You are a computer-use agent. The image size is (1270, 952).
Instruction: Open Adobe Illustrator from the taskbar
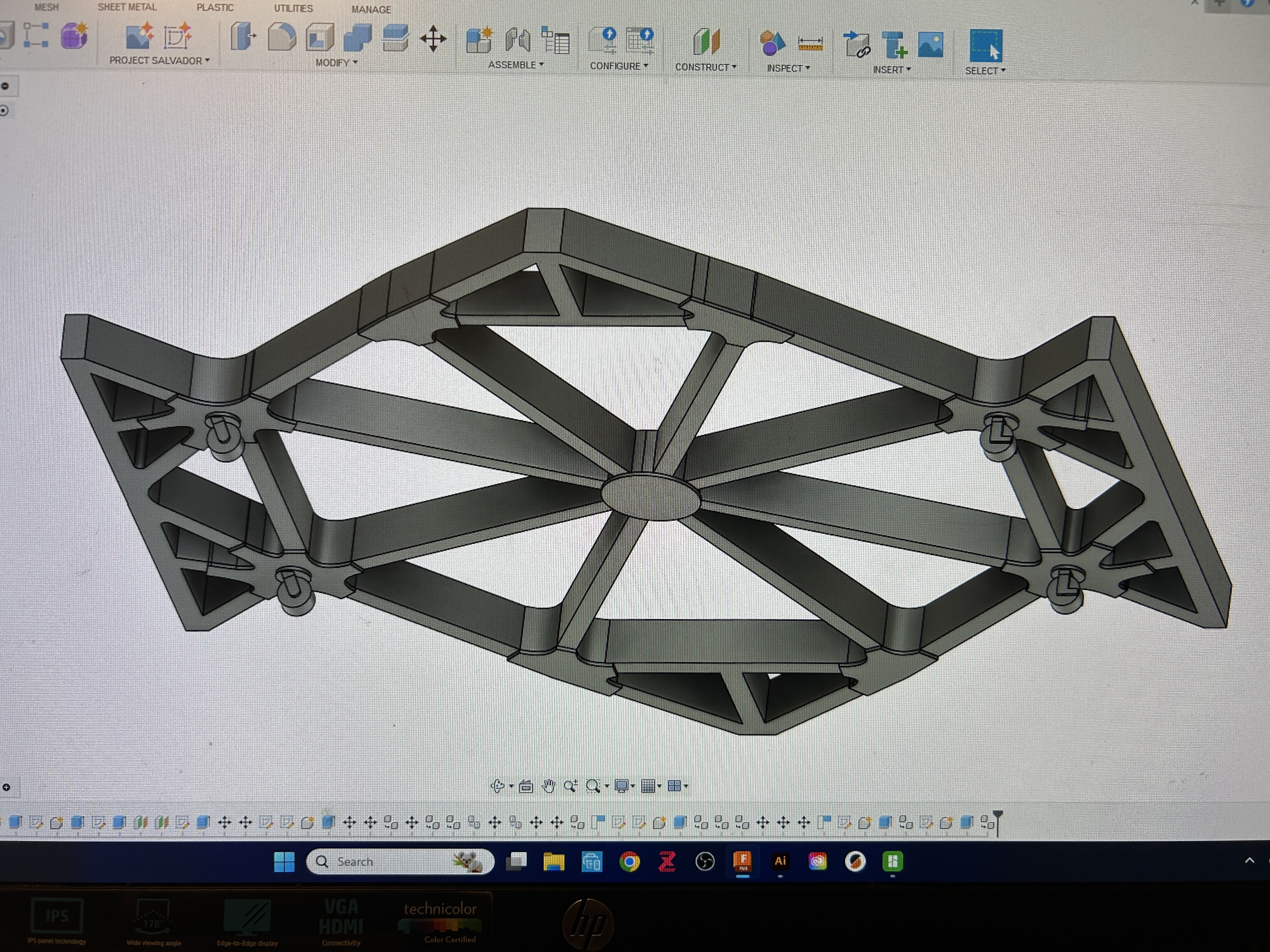[780, 861]
